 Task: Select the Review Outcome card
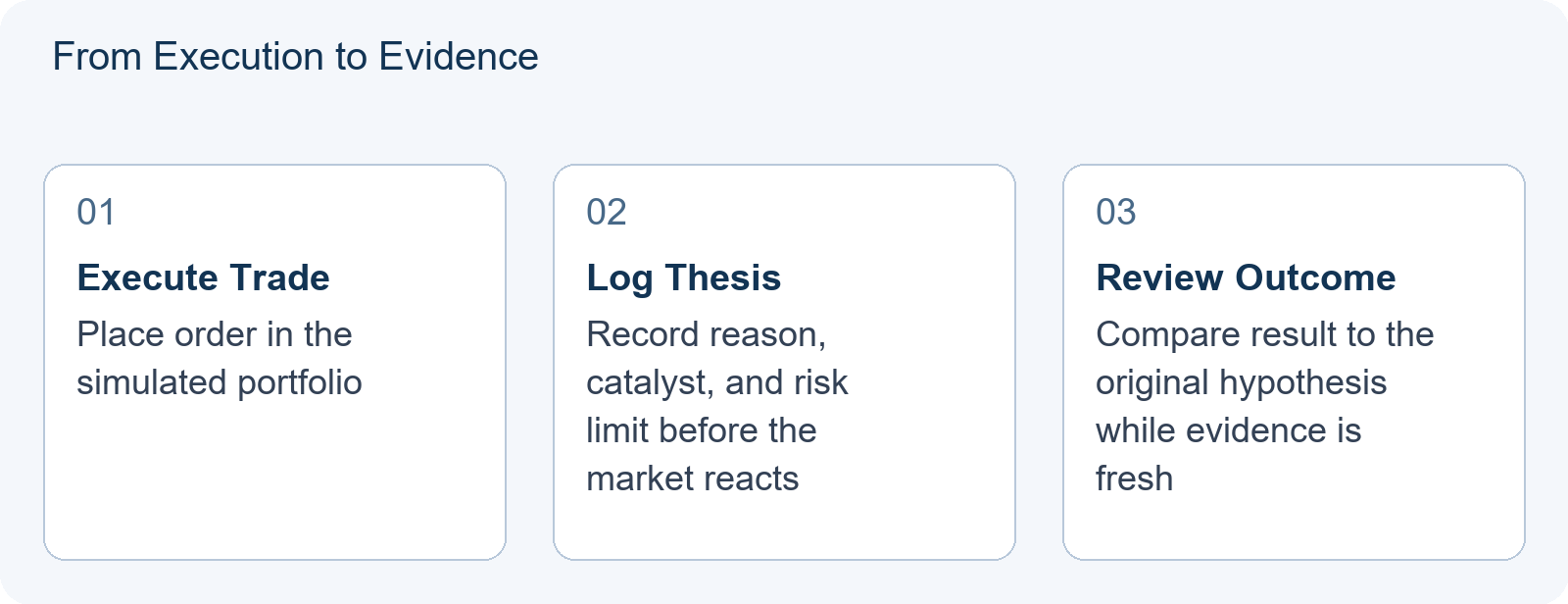pos(1294,362)
